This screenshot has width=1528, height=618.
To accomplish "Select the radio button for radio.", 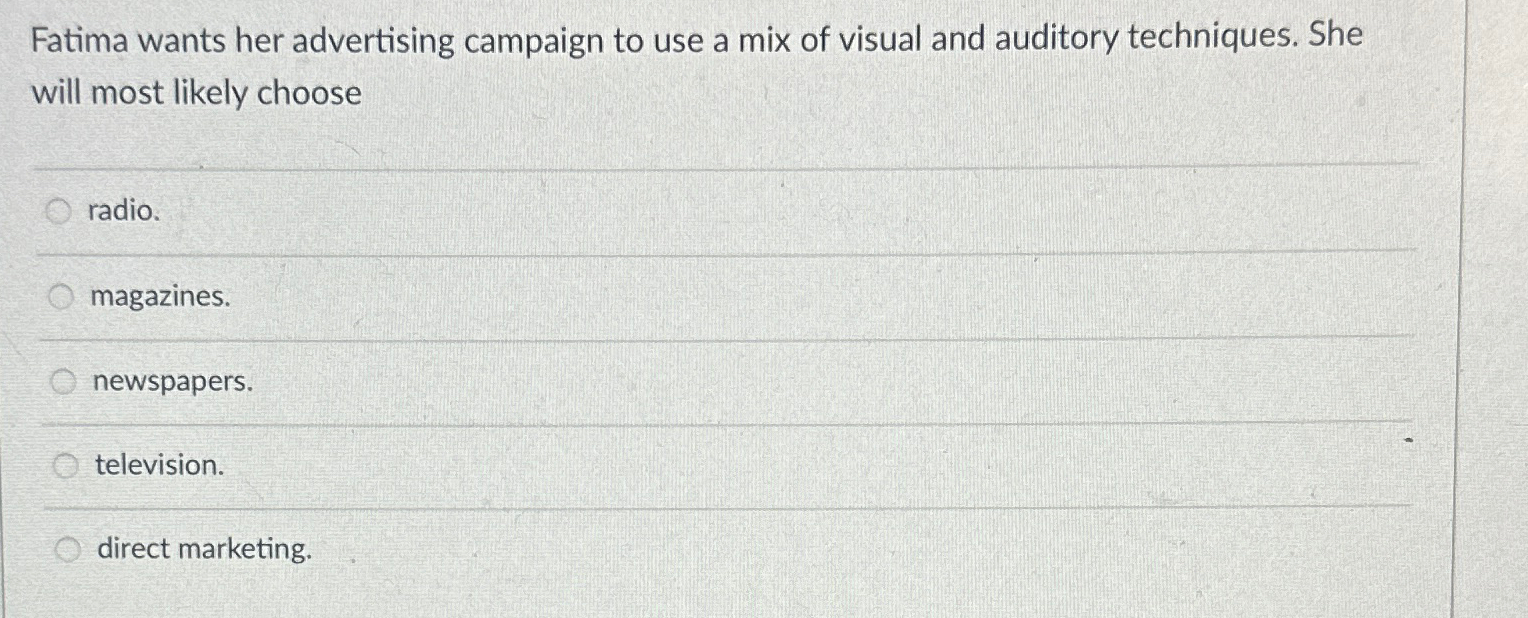I will [59, 211].
